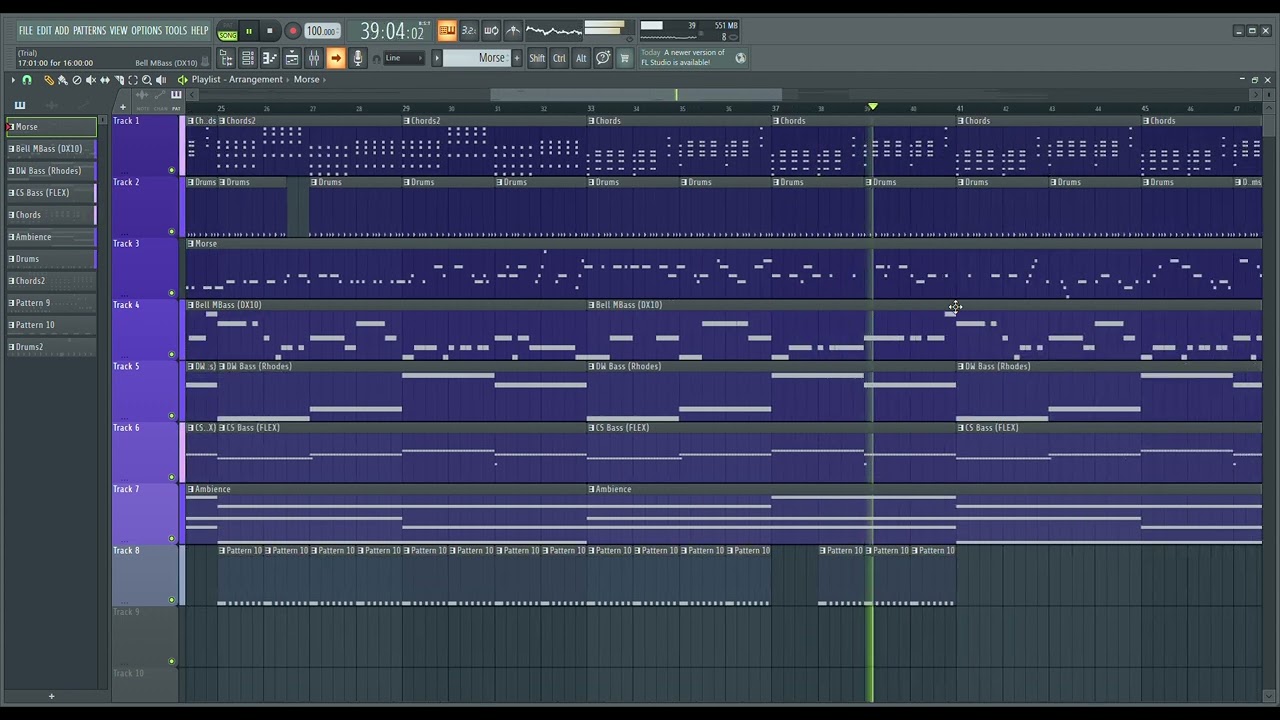1280x720 pixels.
Task: Click the Alt modifier button
Action: click(x=581, y=58)
